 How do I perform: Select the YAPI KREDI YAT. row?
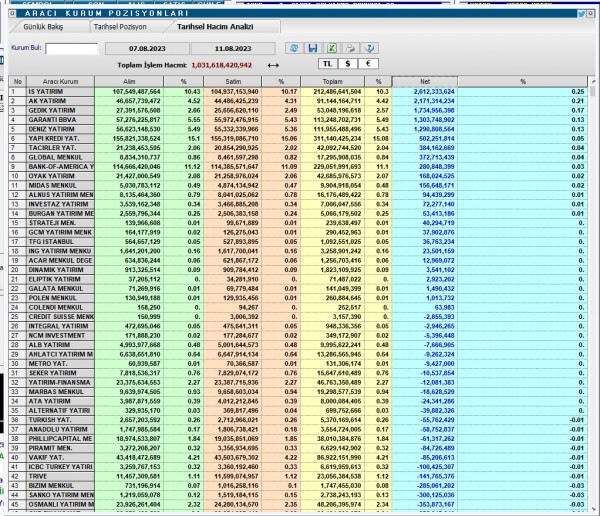point(298,139)
